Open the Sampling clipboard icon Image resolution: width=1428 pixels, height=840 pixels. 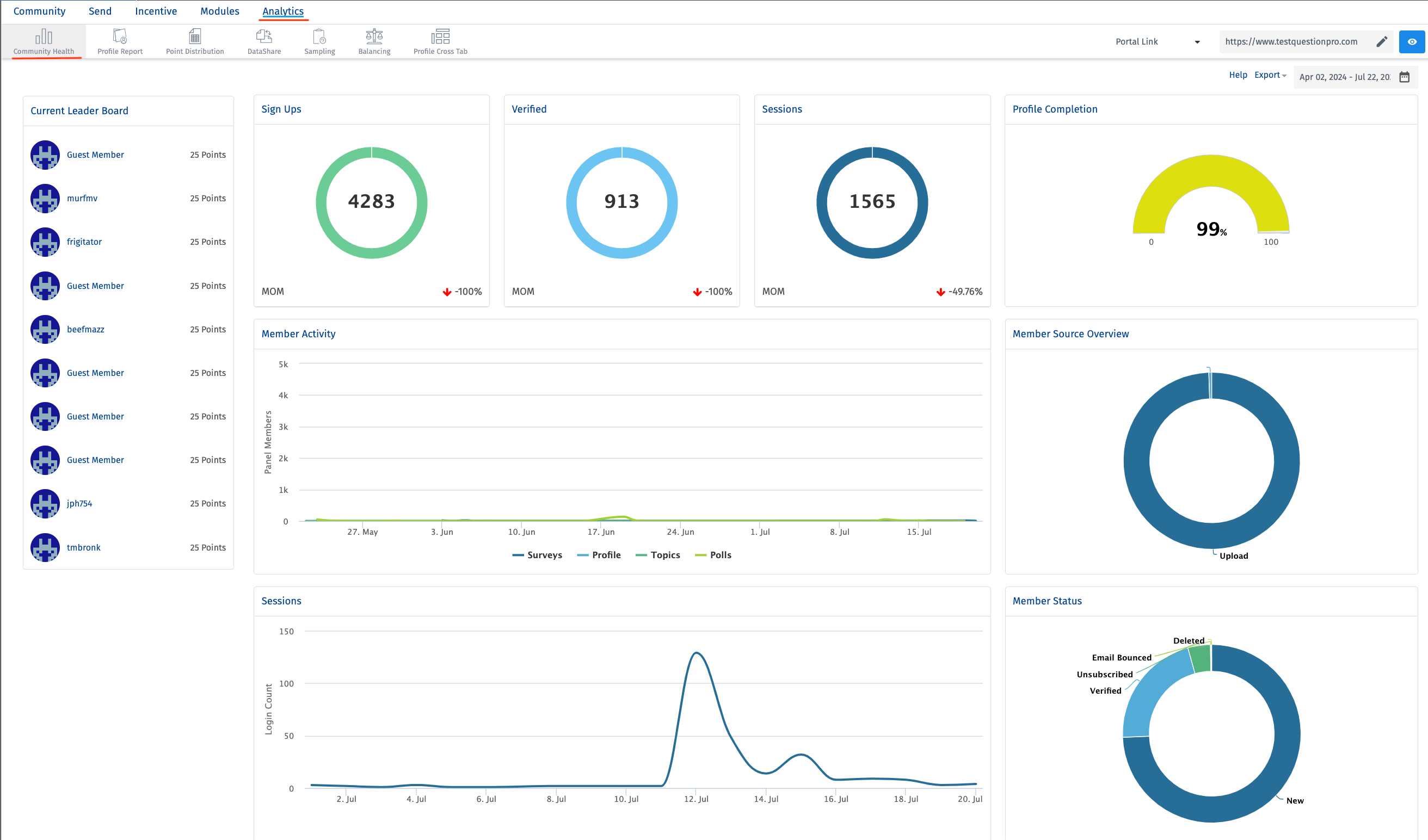(x=319, y=38)
